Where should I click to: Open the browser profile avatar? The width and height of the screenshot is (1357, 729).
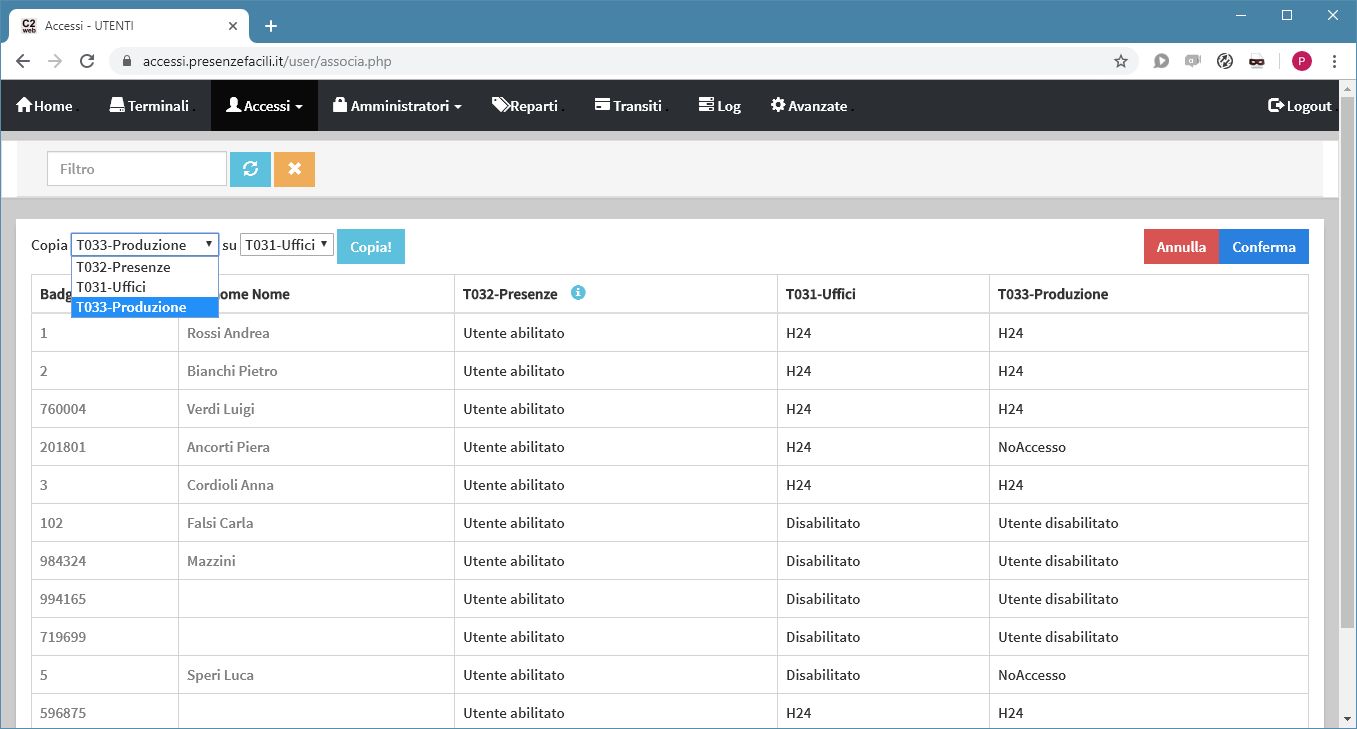point(1301,61)
